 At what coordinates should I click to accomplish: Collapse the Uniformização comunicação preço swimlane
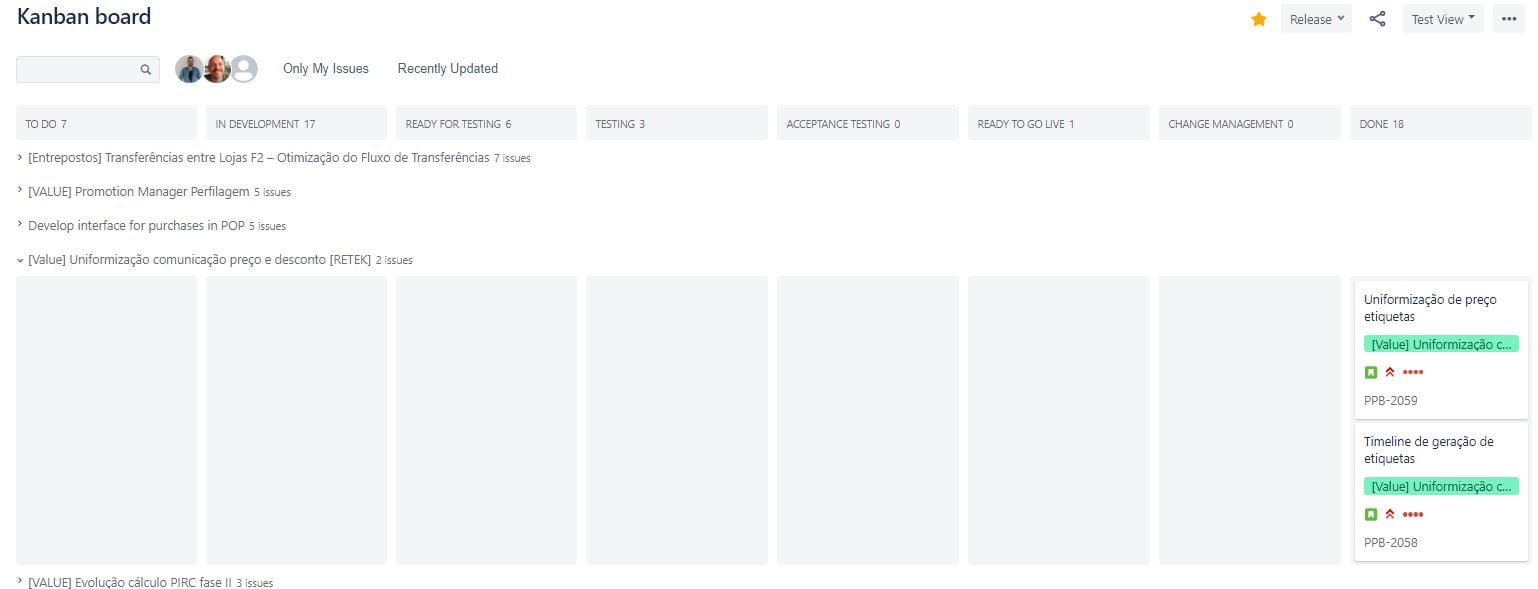click(20, 259)
